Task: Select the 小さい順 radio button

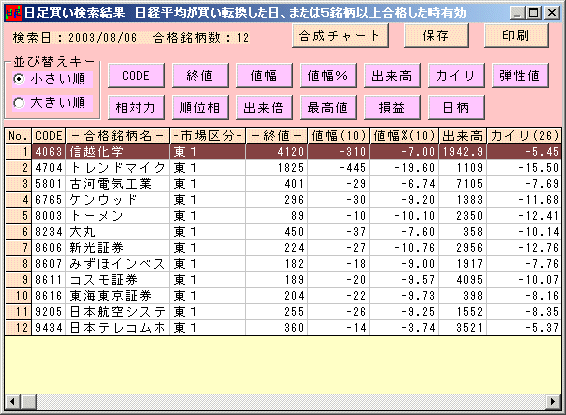Action: [19, 79]
